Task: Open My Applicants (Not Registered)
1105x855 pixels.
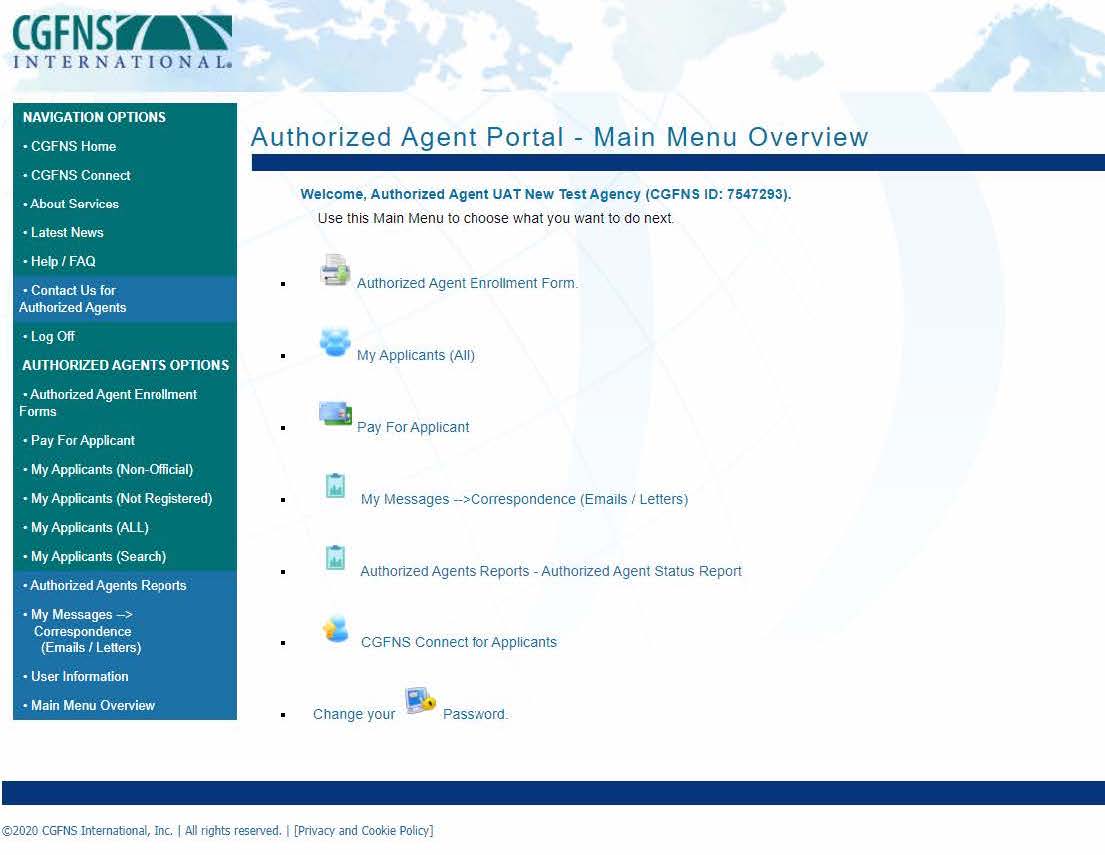Action: (x=121, y=498)
